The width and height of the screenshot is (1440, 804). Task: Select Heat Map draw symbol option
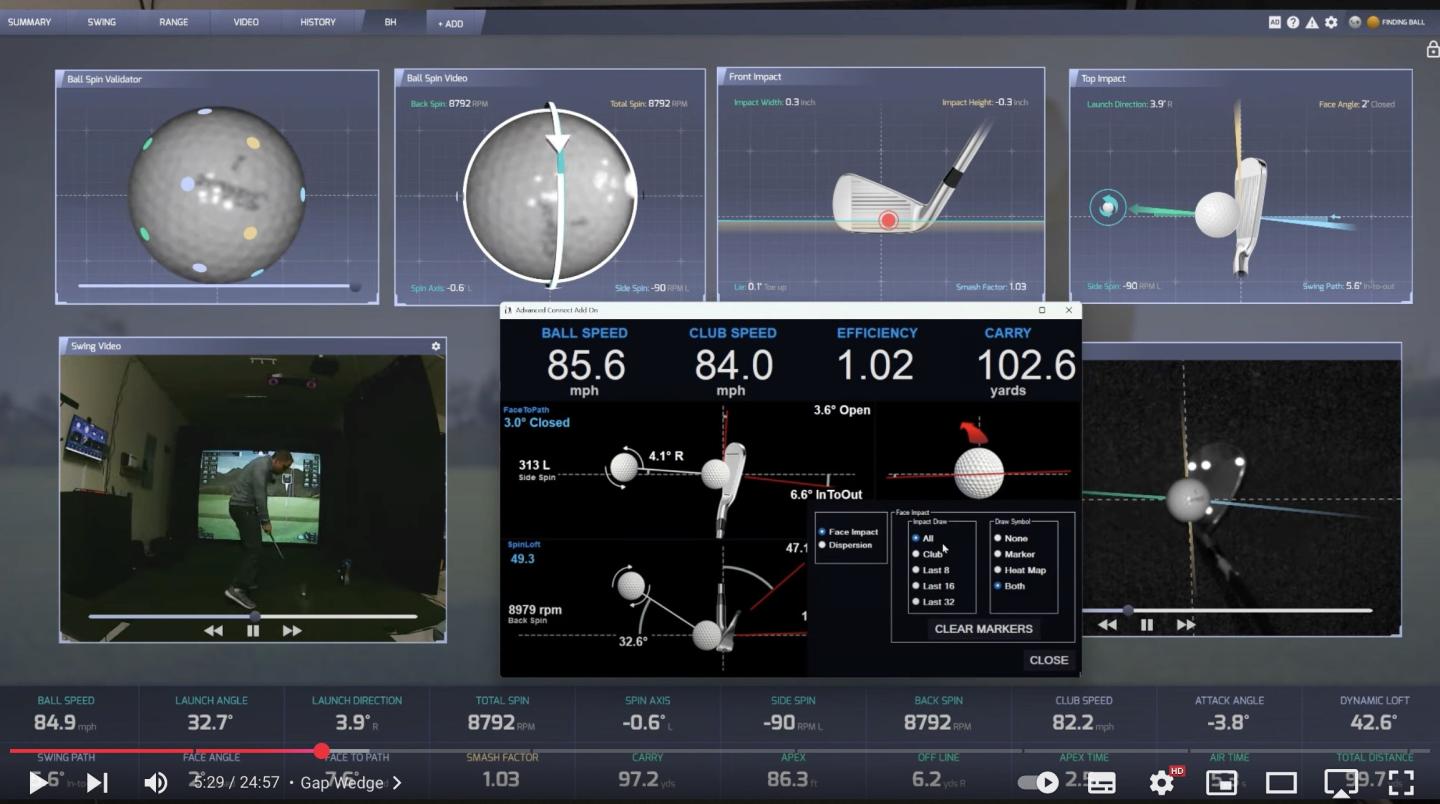point(997,570)
